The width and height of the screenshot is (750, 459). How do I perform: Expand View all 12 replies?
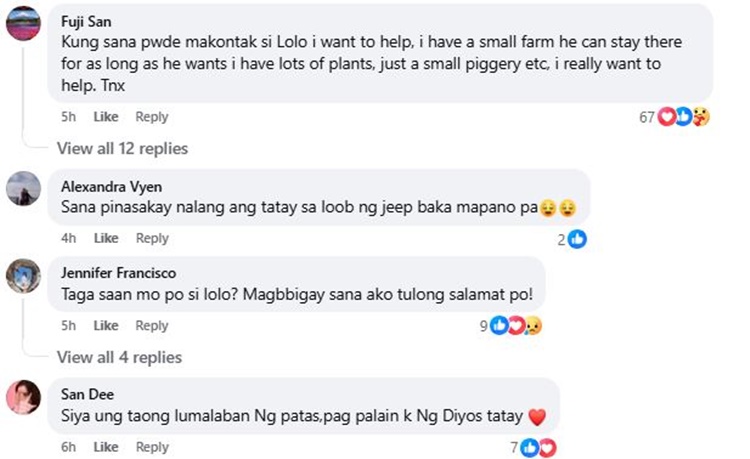click(122, 148)
